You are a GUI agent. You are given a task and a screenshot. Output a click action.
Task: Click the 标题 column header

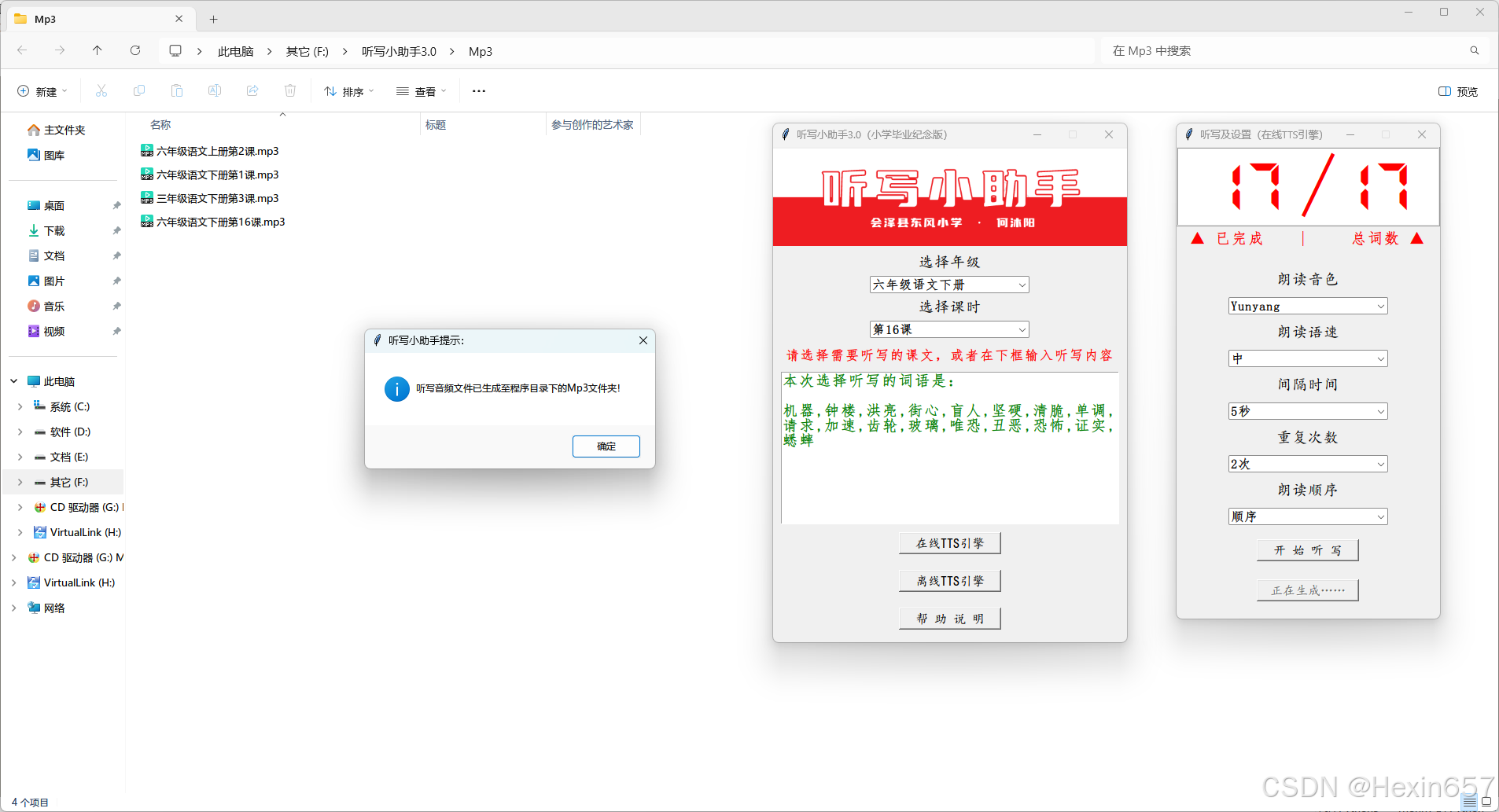coord(436,125)
